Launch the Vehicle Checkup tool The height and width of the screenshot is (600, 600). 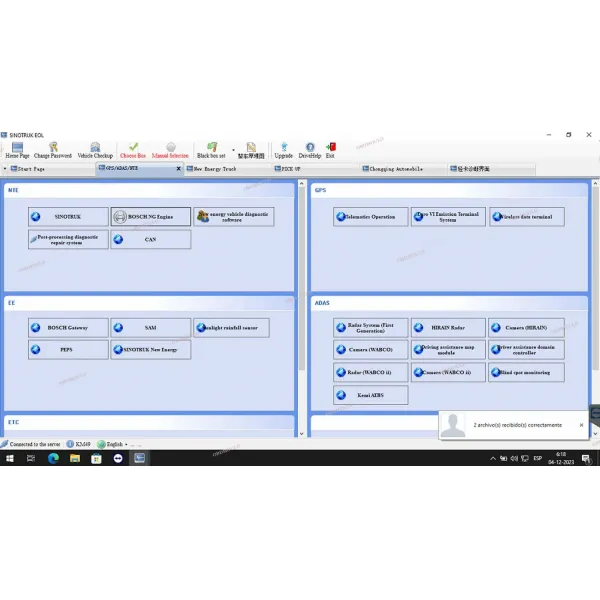click(x=95, y=148)
